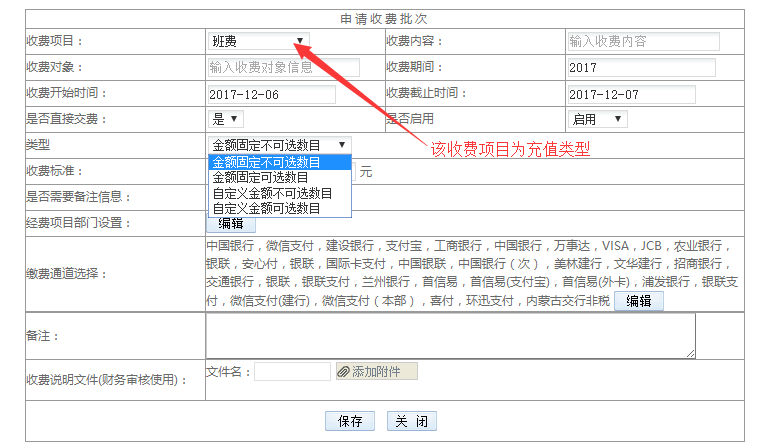Open the 是否启用 dropdown showing 启用
Image resolution: width=770 pixels, height=448 pixels.
596,119
